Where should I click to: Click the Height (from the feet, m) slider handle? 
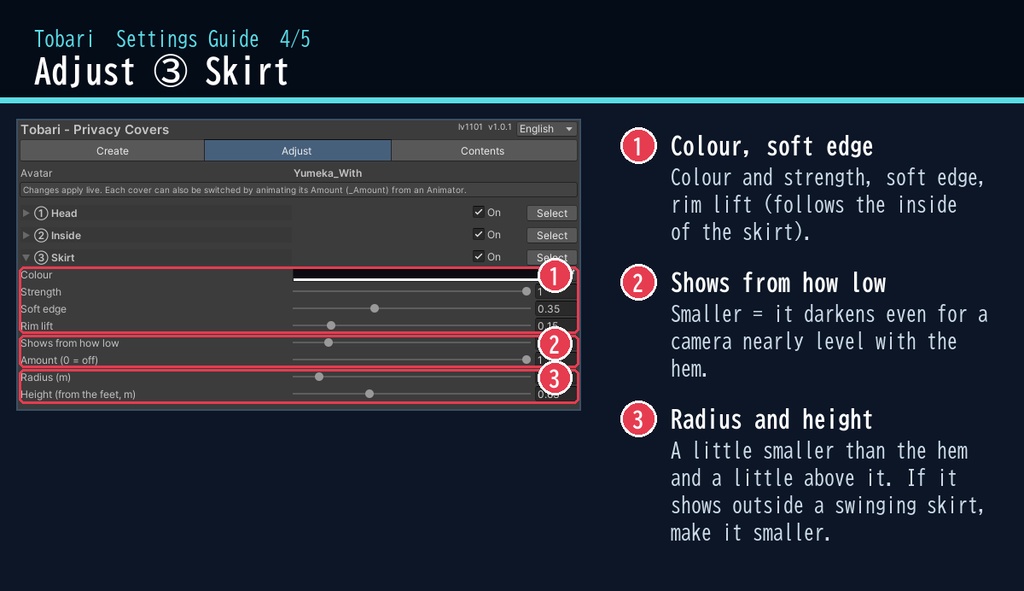point(370,394)
